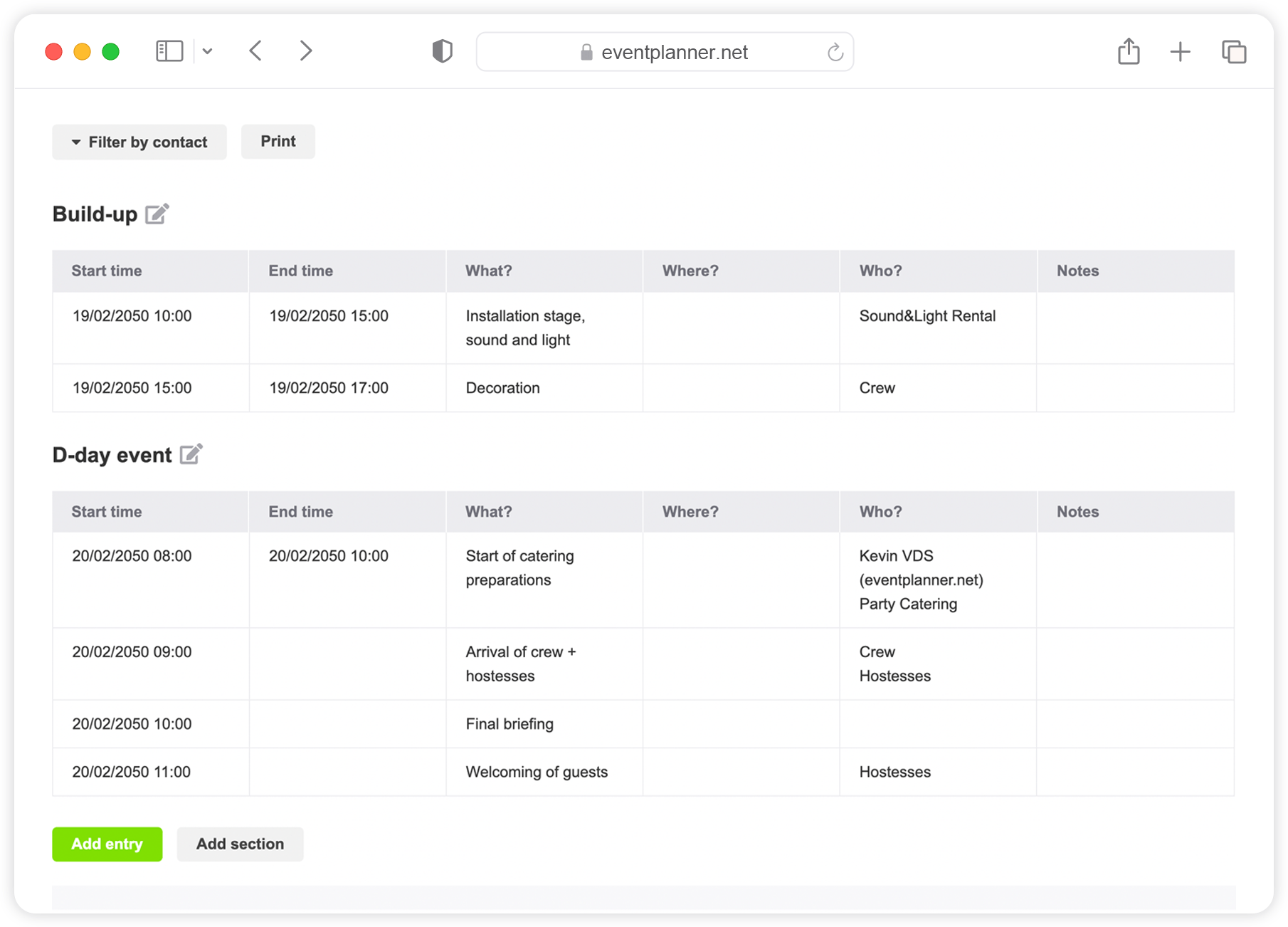Click the share icon in the browser toolbar
Viewport: 1288px width, 927px height.
click(x=1129, y=51)
